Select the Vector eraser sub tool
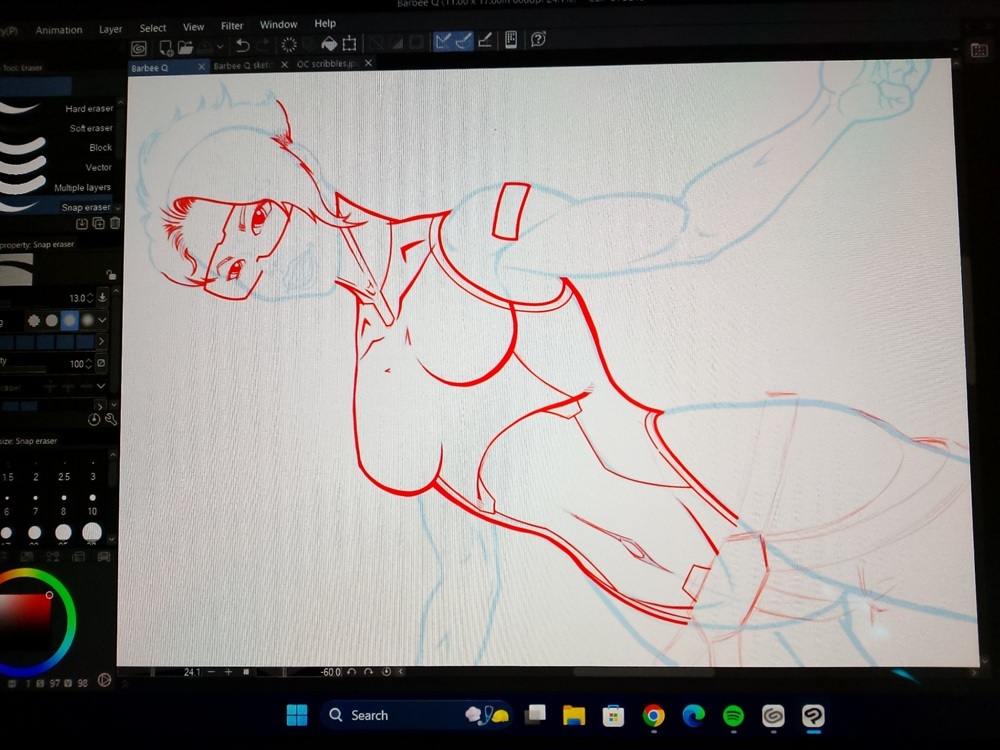Image resolution: width=1000 pixels, height=750 pixels. [x=98, y=167]
